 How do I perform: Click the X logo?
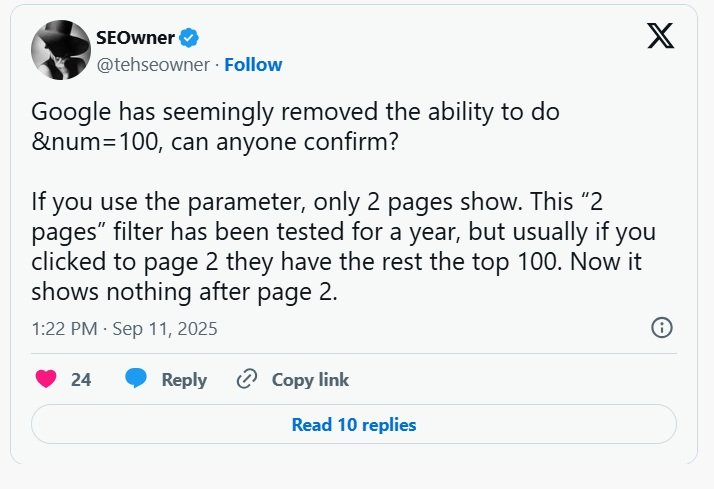point(660,38)
